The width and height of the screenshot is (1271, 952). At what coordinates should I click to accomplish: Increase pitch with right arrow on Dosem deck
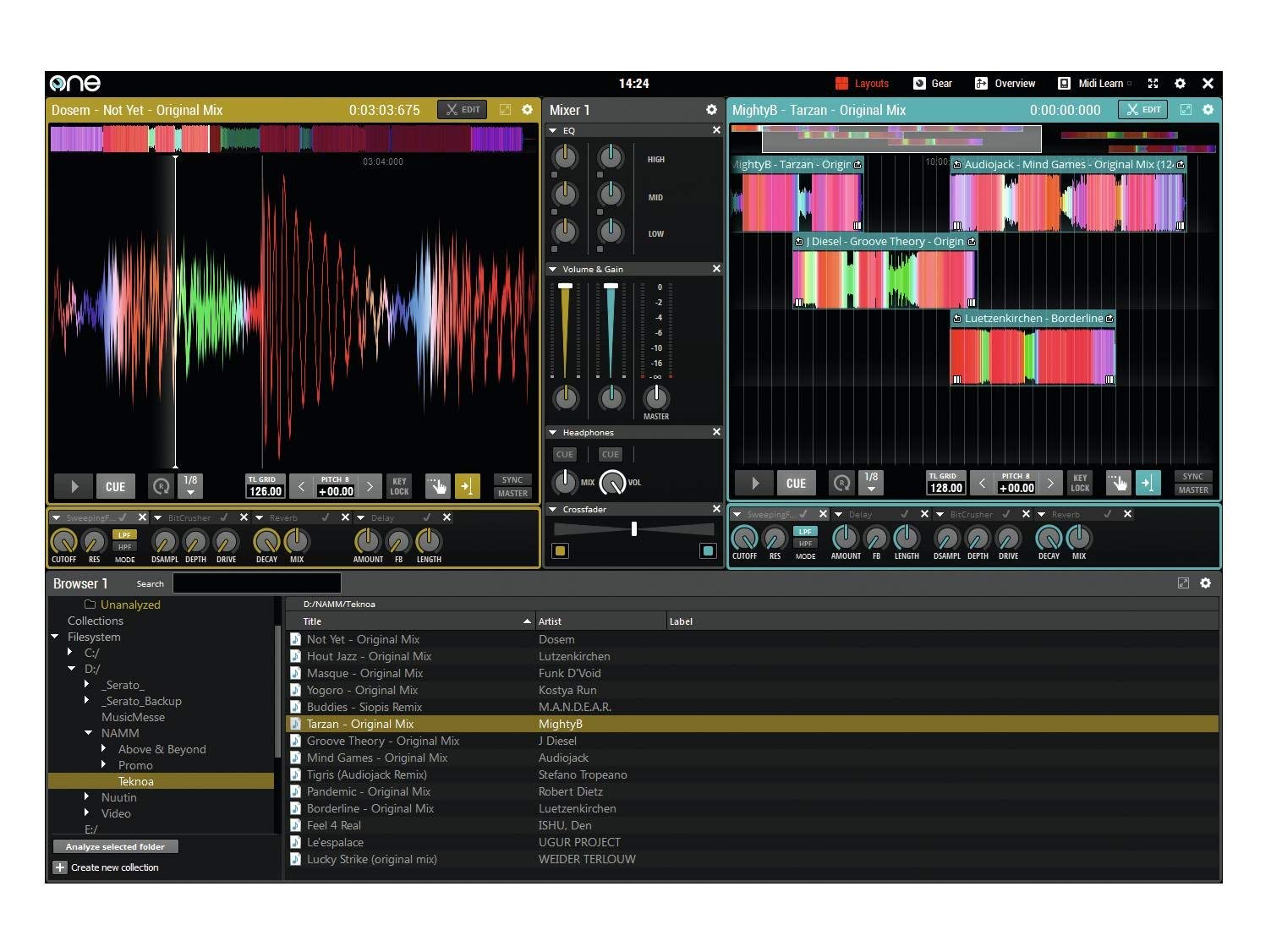click(369, 486)
